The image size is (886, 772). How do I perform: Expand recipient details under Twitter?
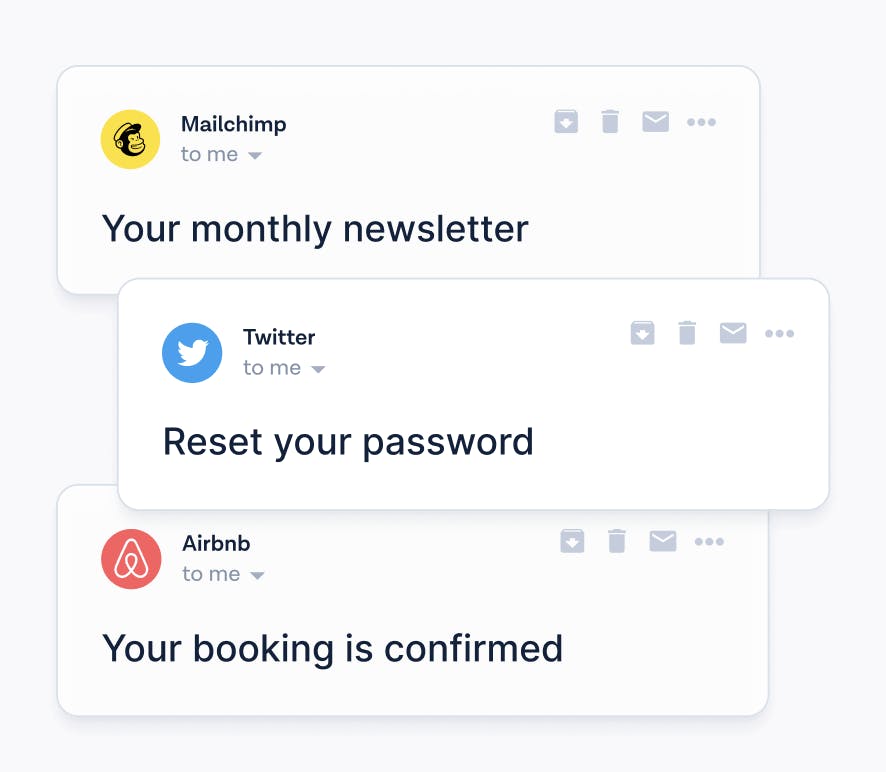[x=318, y=370]
